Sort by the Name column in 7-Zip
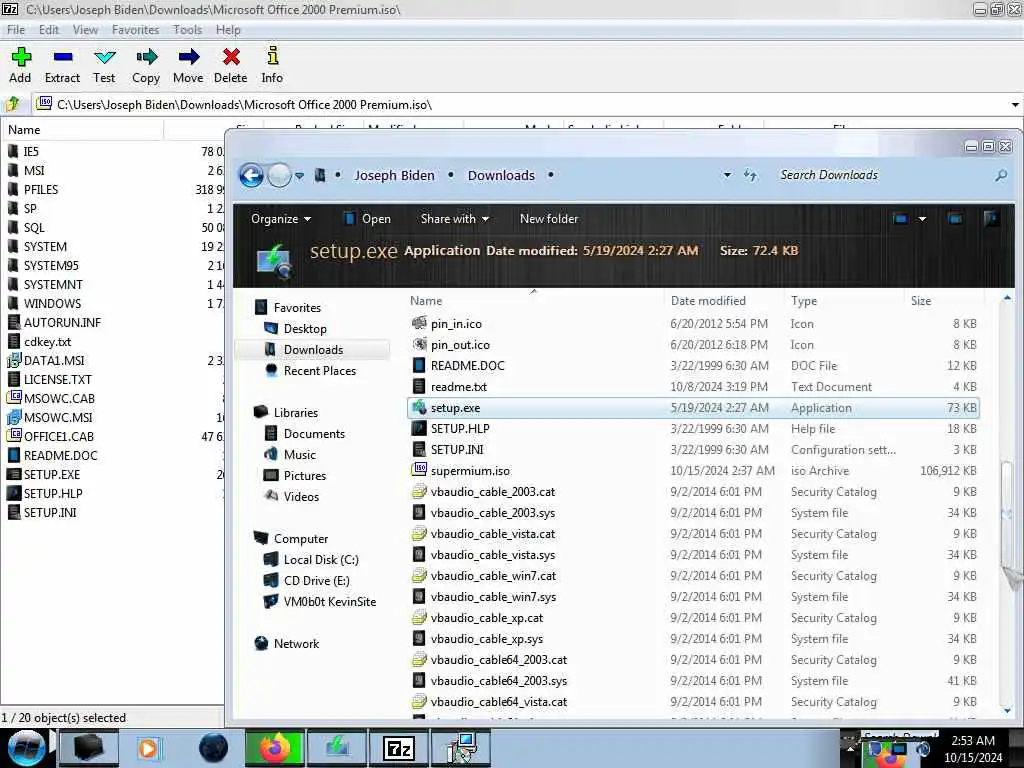This screenshot has width=1024, height=768. 82,130
